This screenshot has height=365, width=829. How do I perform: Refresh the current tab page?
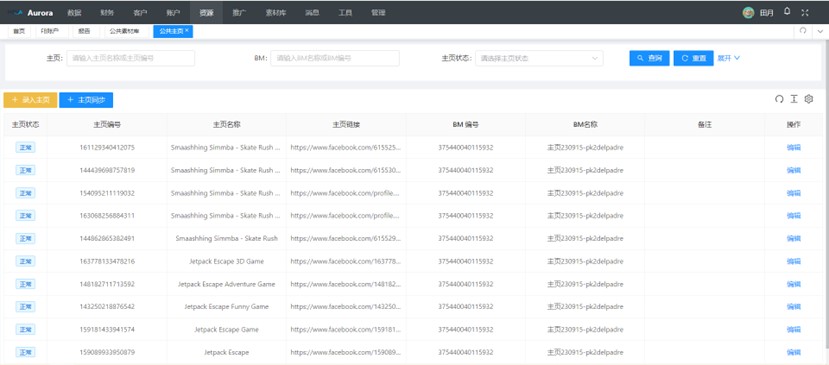point(803,31)
